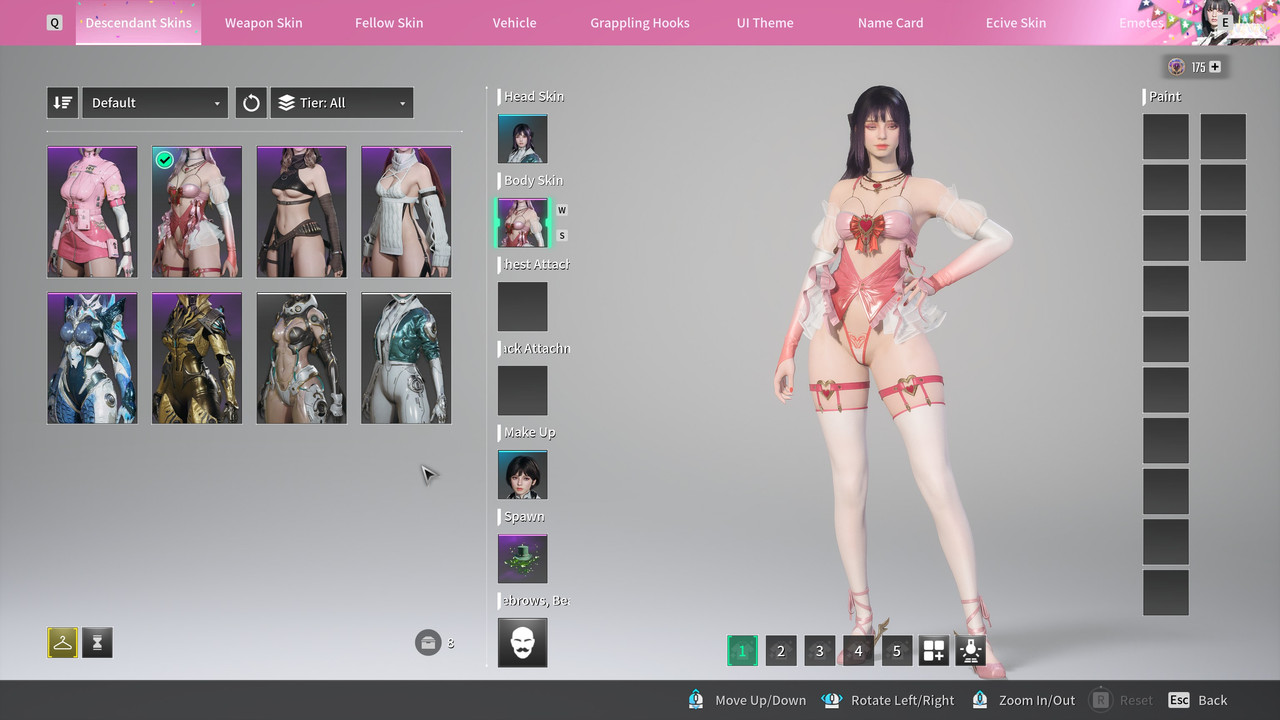The image size is (1280, 720).
Task: Open the Head Skin slot
Action: tap(522, 139)
